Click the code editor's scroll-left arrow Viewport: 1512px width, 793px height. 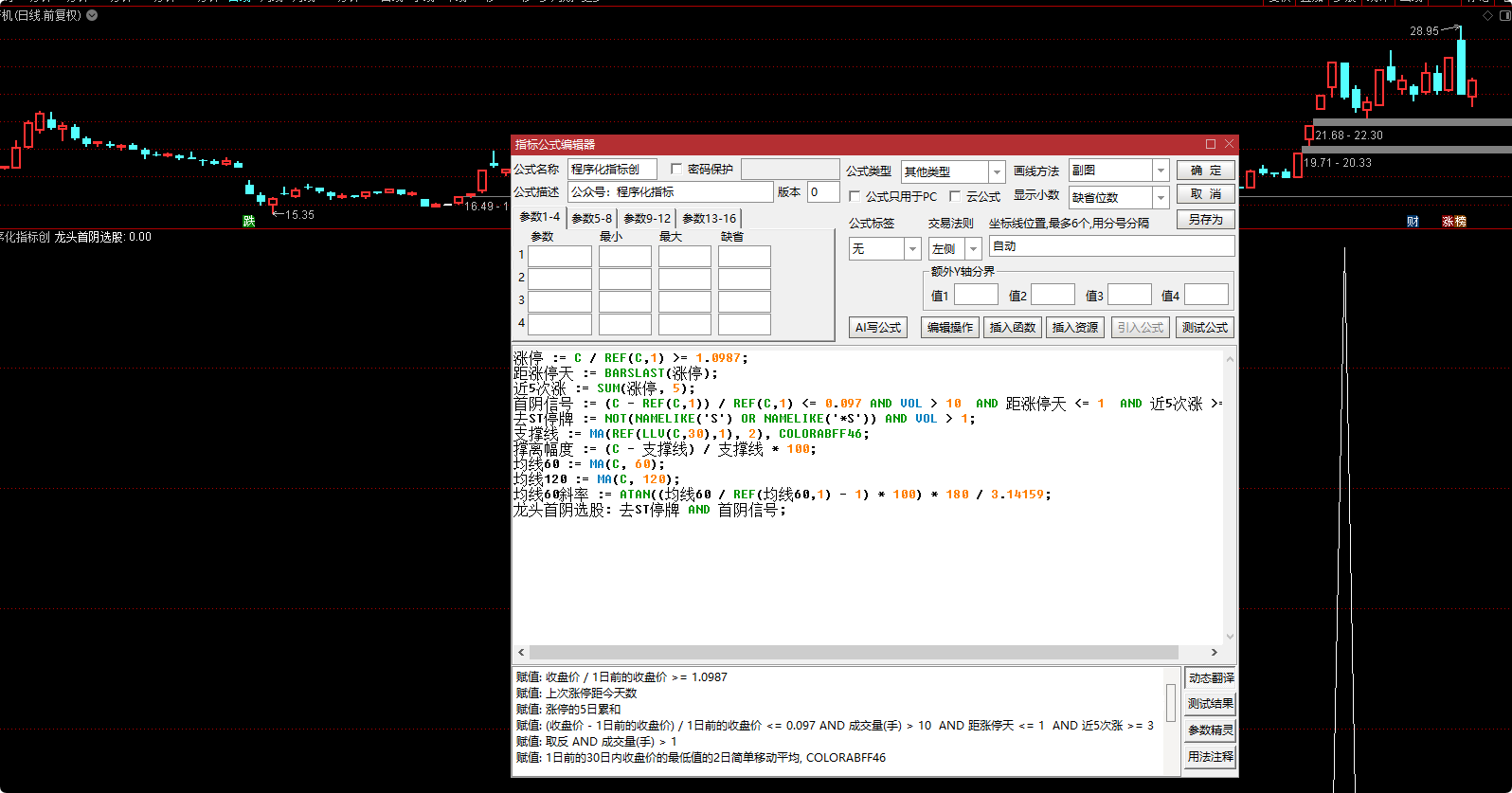521,652
